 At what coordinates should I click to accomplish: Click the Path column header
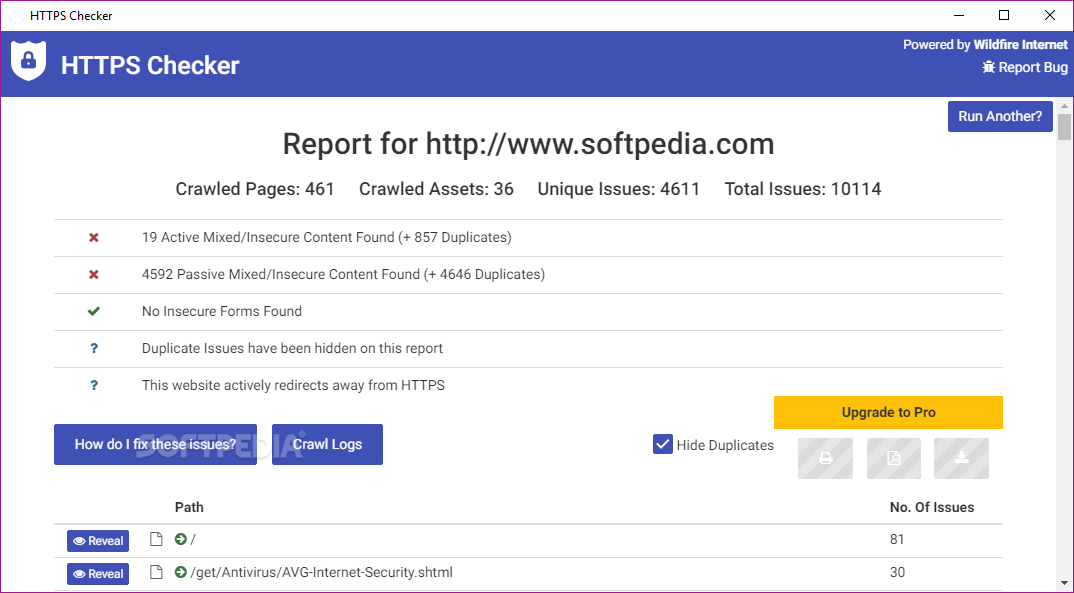(189, 507)
